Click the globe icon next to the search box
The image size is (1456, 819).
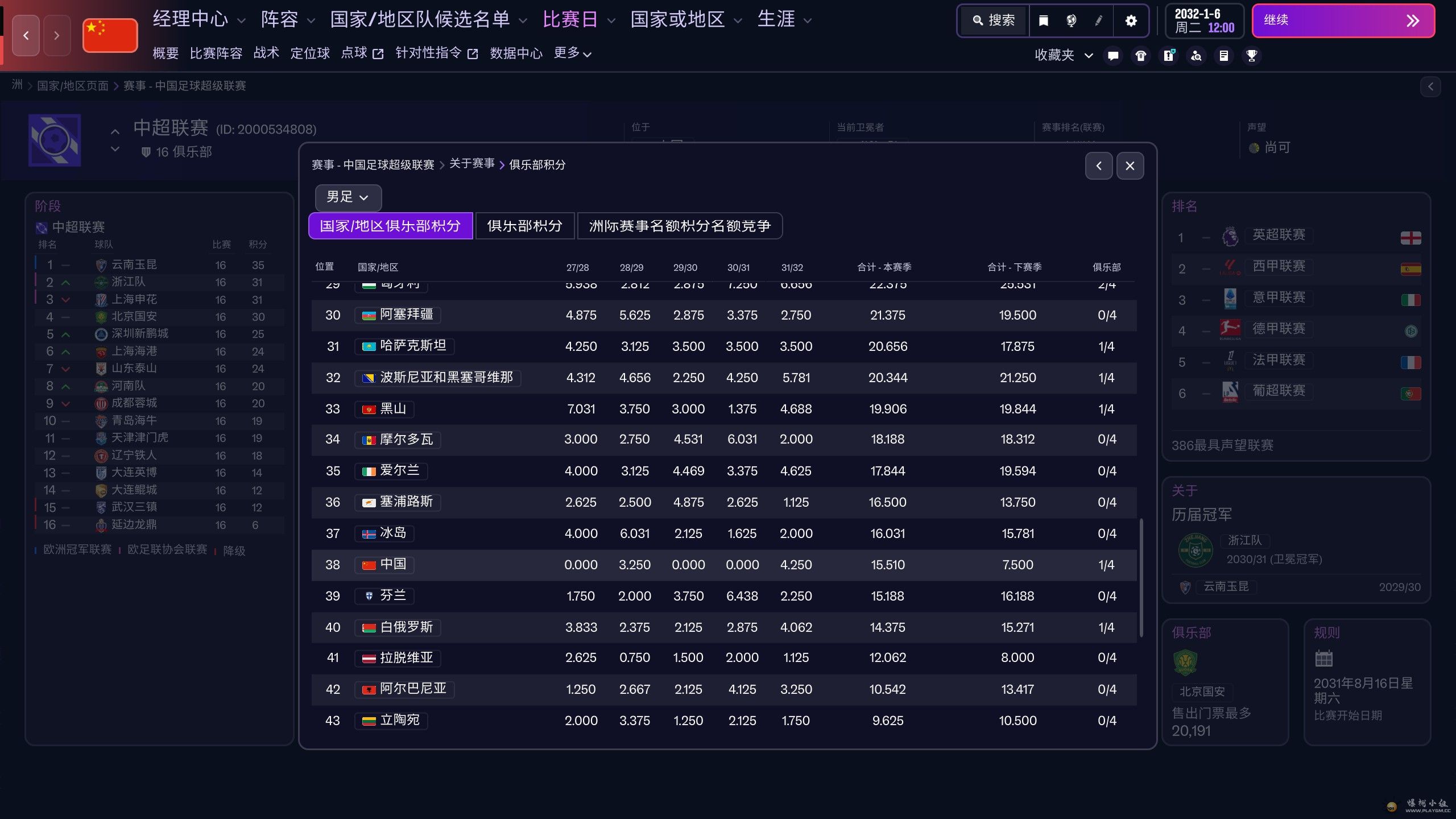tap(1072, 21)
